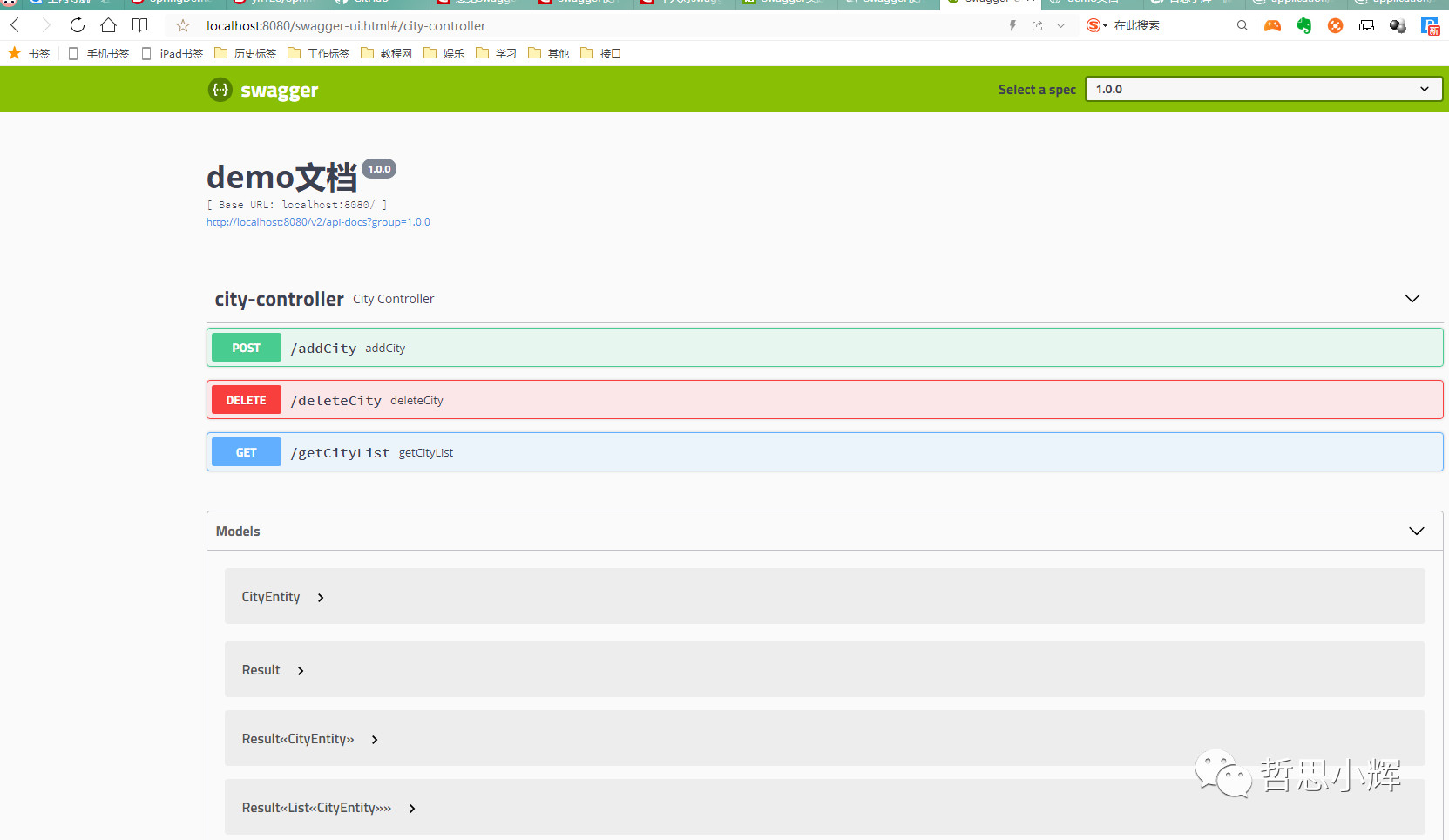Image resolution: width=1449 pixels, height=840 pixels.
Task: Open the 手机书签 bookmark folder
Action: 98,53
